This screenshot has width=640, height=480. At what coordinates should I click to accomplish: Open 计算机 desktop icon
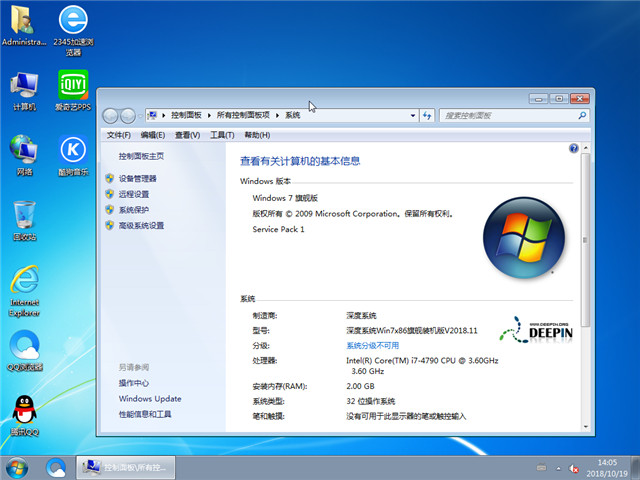point(24,91)
